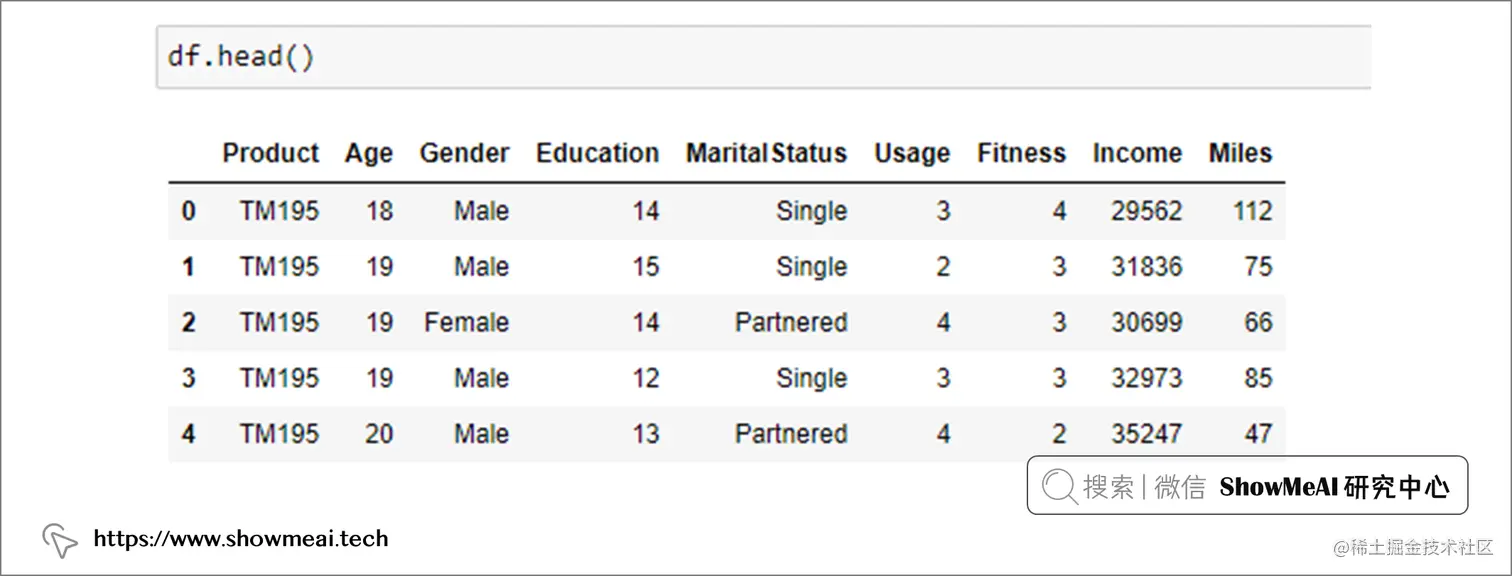Screen dimensions: 1512x576
Task: Click the MaritalStatus column header
Action: point(766,154)
